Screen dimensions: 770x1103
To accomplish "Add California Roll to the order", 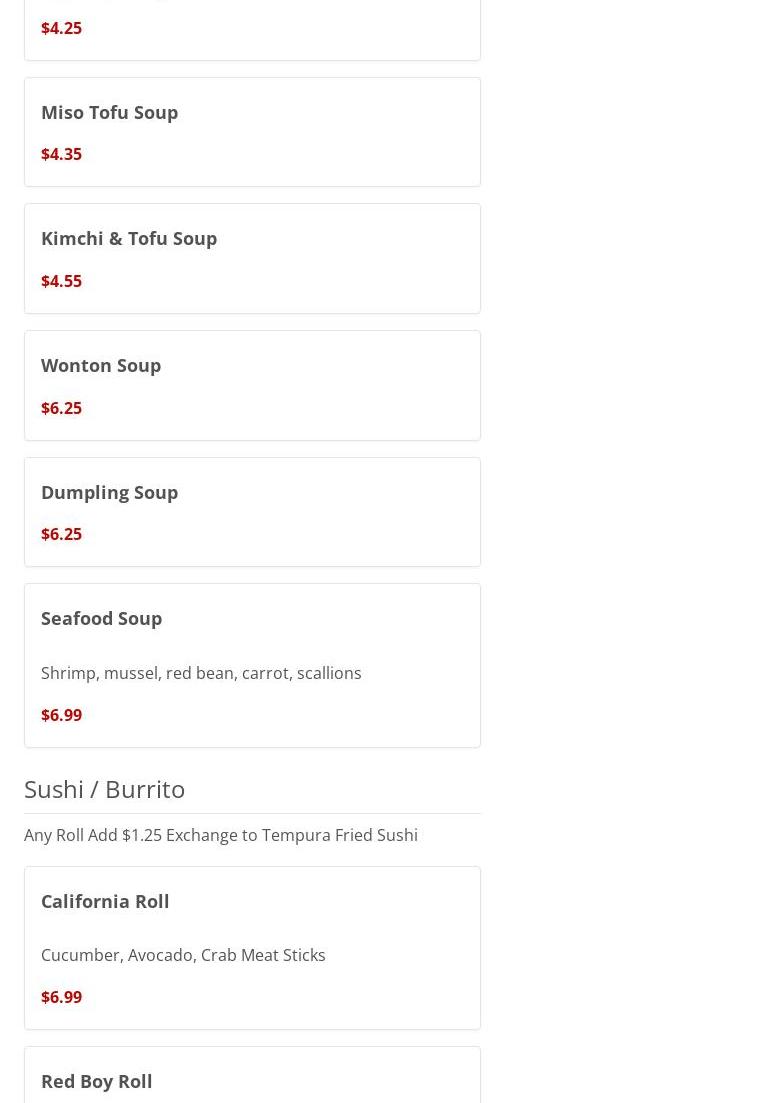I will pos(252,948).
